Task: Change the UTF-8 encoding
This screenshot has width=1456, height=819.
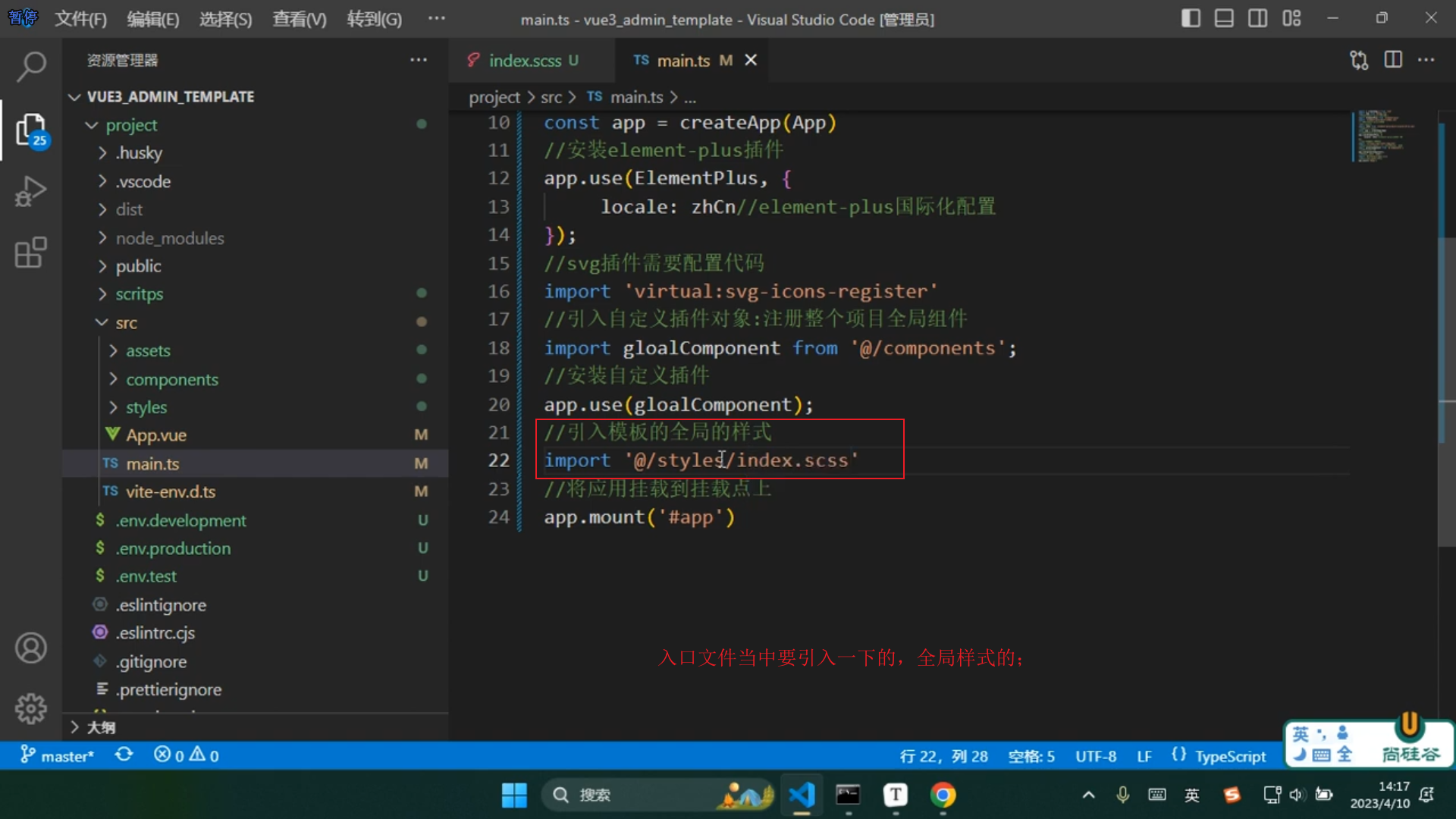Action: pyautogui.click(x=1096, y=756)
